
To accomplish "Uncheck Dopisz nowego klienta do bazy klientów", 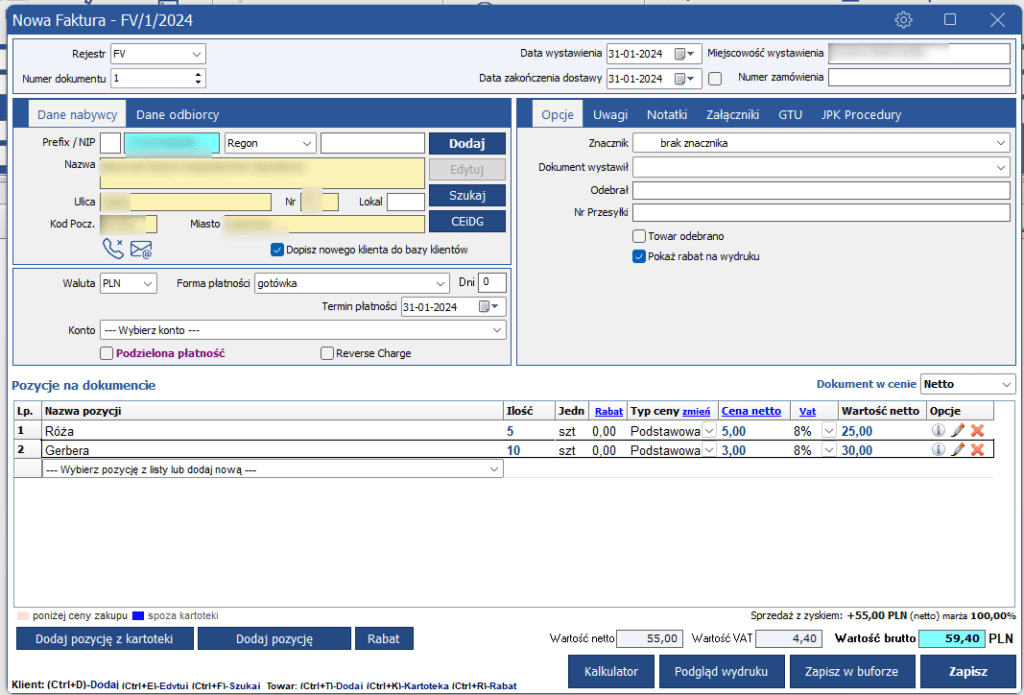I will pyautogui.click(x=278, y=249).
